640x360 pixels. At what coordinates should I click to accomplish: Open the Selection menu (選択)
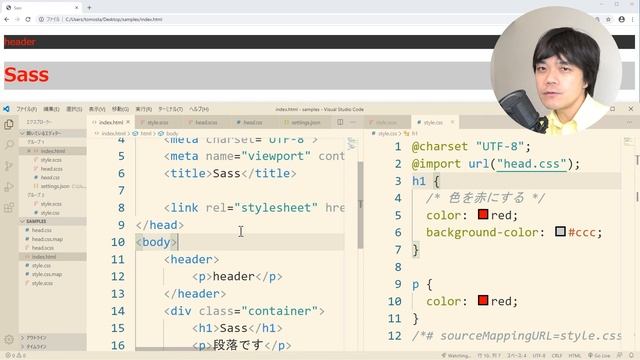point(74,109)
